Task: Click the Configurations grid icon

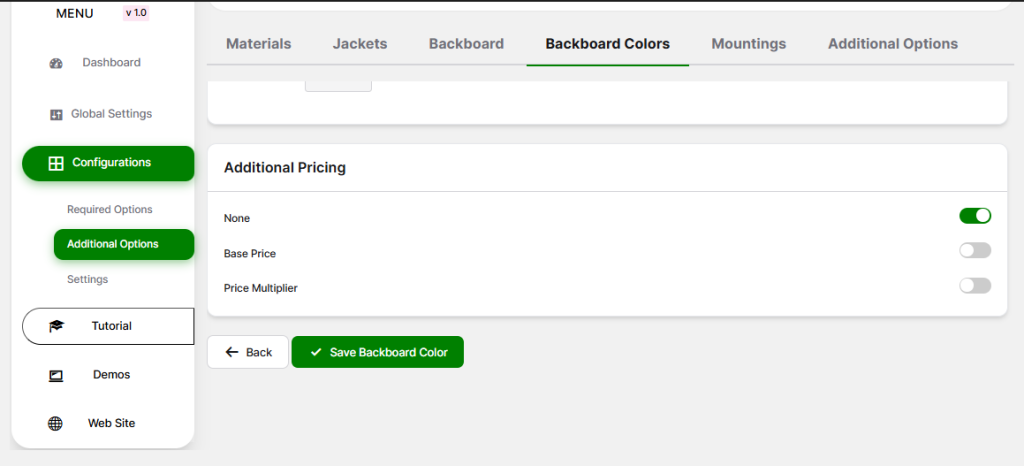Action: pos(56,163)
